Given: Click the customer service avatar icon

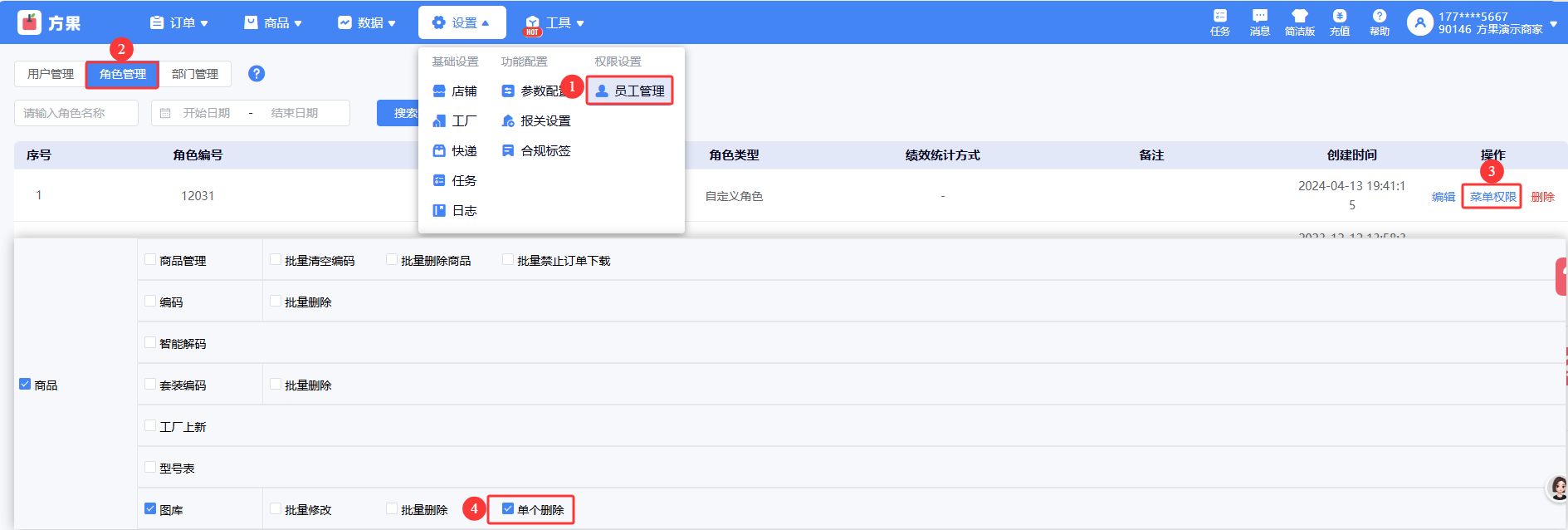Looking at the screenshot, I should pyautogui.click(x=1558, y=488).
